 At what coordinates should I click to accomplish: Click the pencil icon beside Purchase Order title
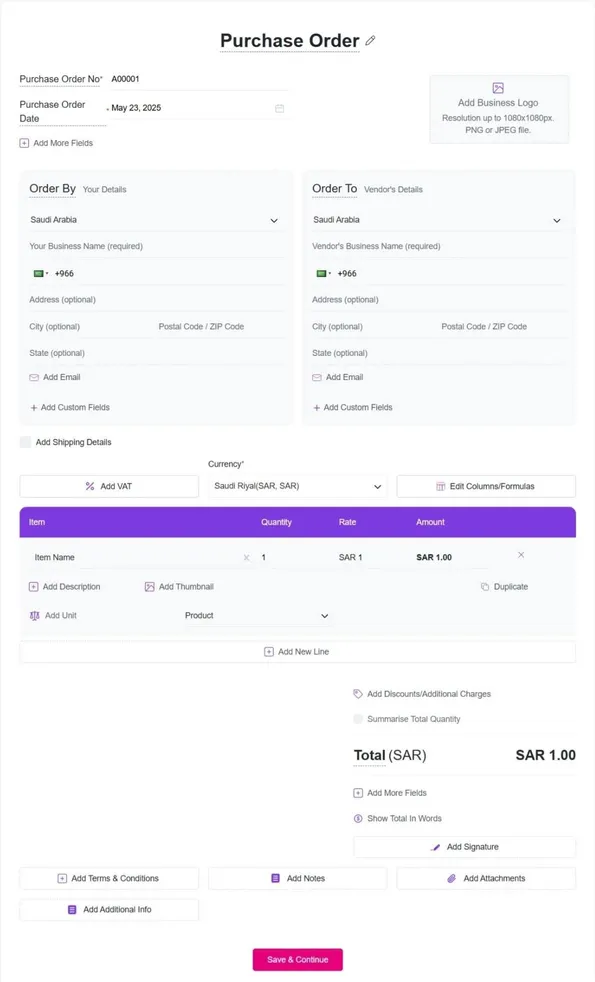tap(370, 41)
